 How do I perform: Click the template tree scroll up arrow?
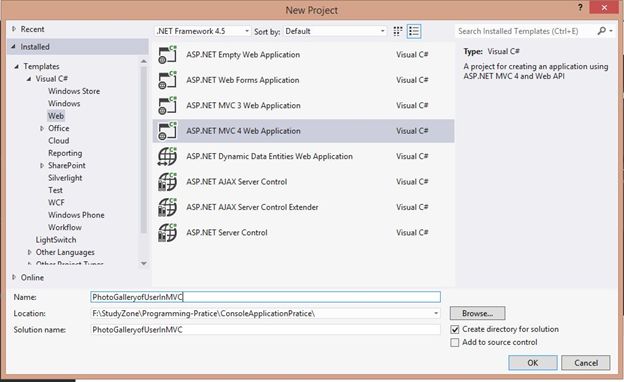144,61
